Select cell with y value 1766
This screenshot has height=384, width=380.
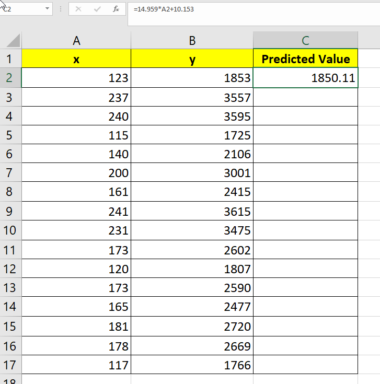(192, 365)
